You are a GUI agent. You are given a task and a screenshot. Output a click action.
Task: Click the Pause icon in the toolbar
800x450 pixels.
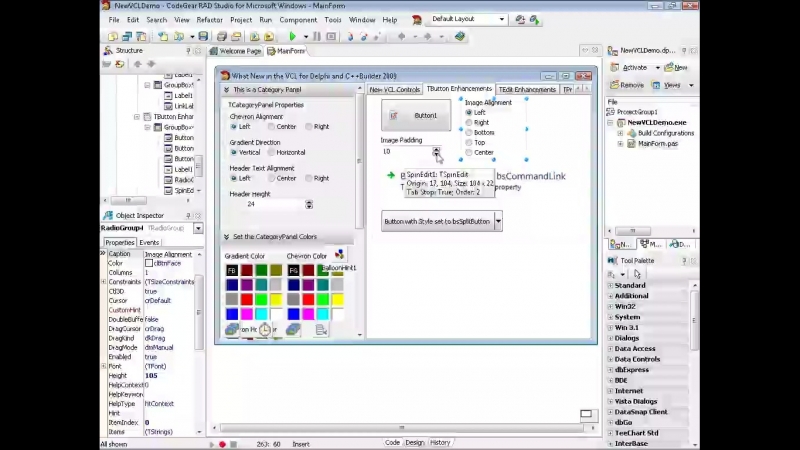pyautogui.click(x=317, y=37)
